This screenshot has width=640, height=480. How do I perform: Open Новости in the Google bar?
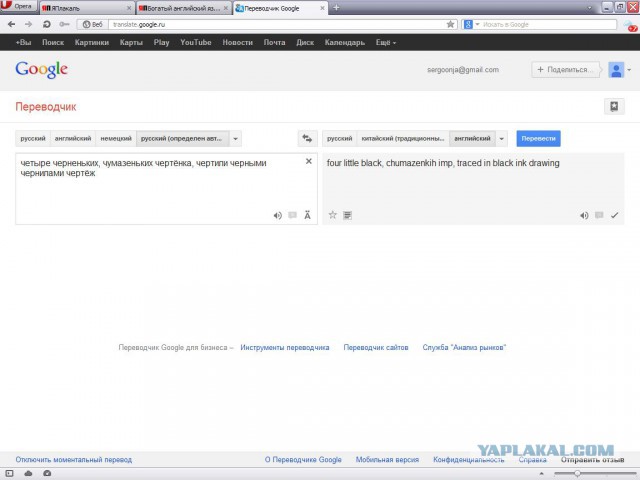[238, 42]
